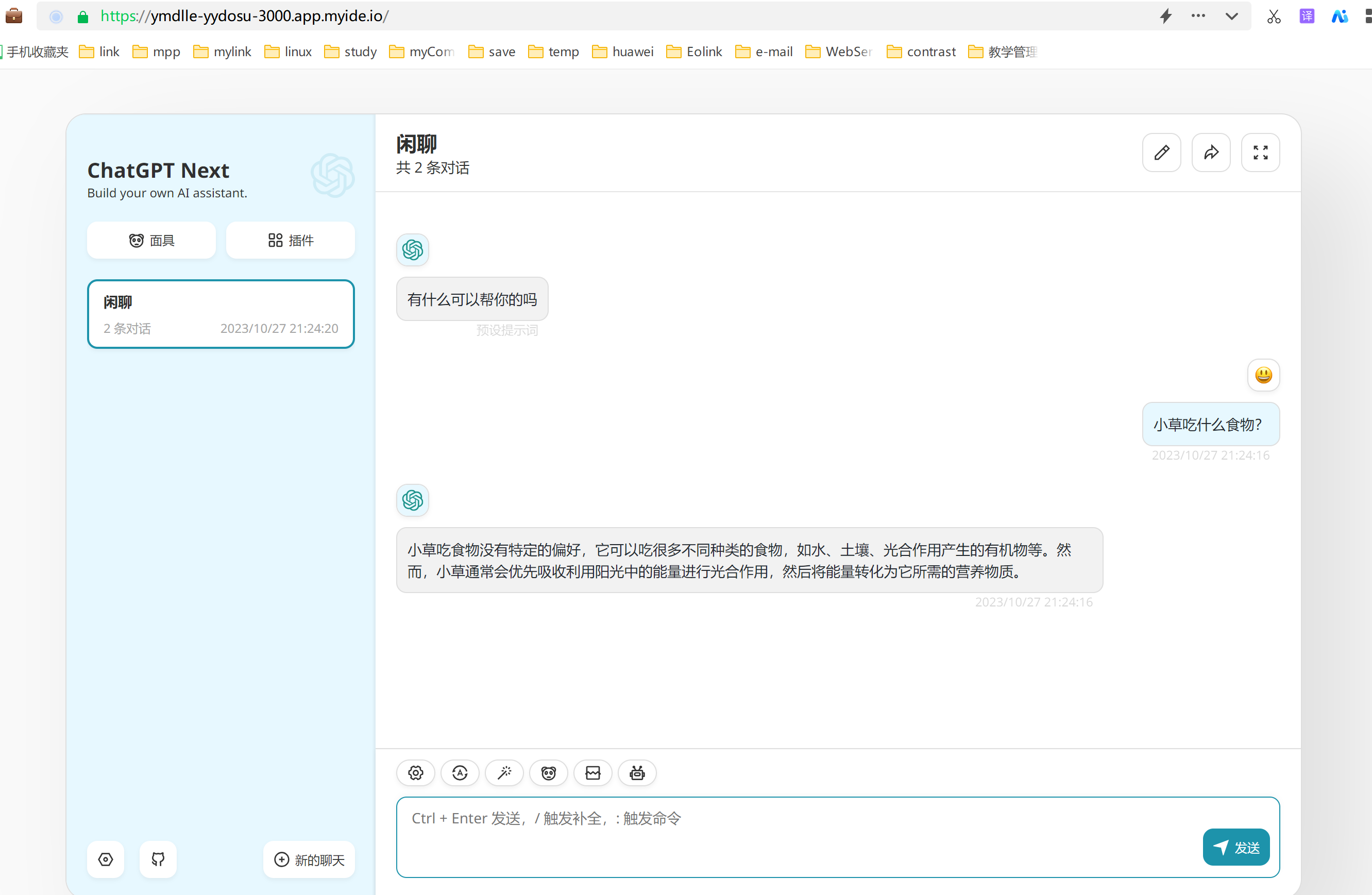This screenshot has width=1372, height=895.
Task: Open the link bookmark folder
Action: (x=99, y=52)
